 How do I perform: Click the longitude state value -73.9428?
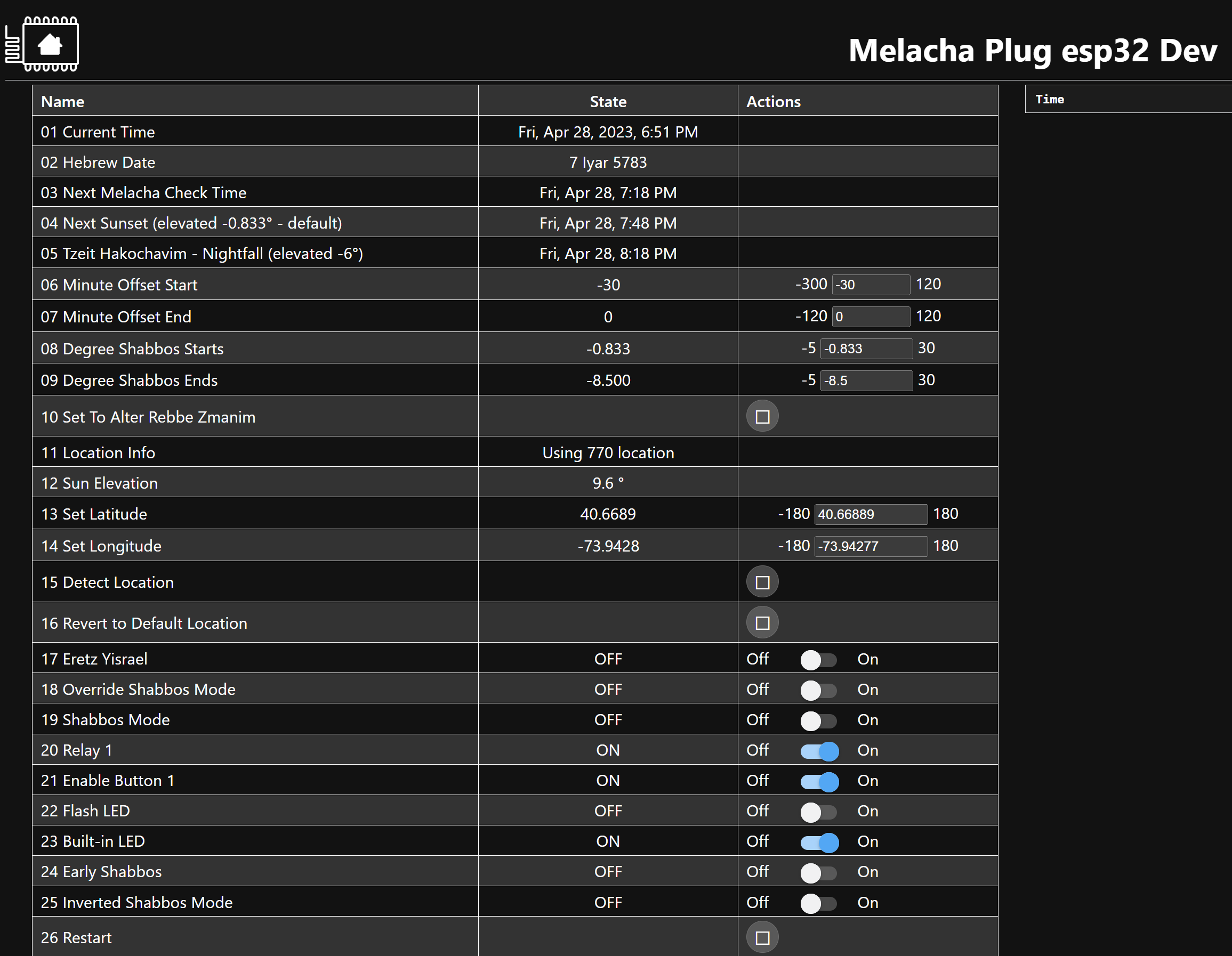[x=608, y=546]
